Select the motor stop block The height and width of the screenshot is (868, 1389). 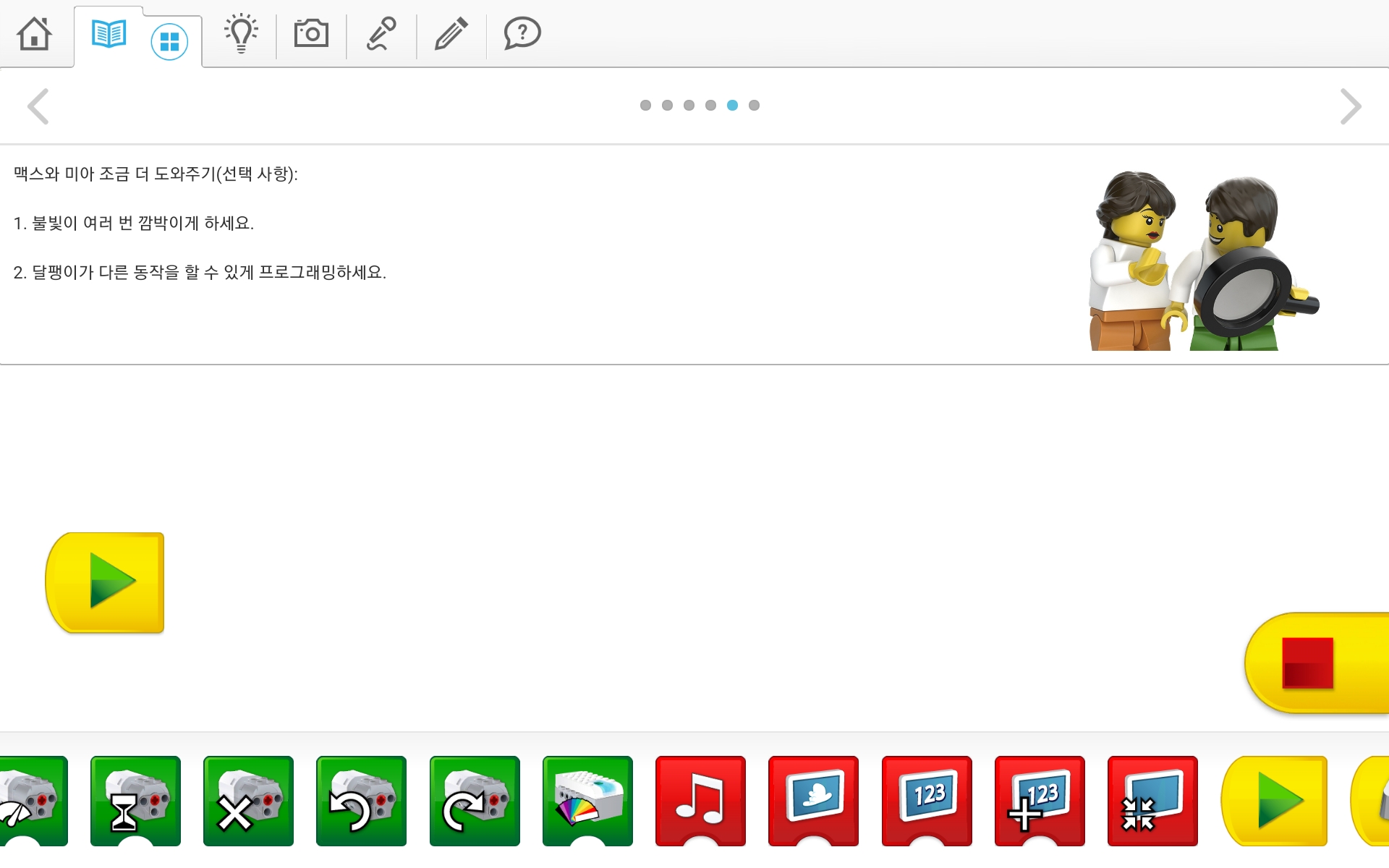pos(248,801)
